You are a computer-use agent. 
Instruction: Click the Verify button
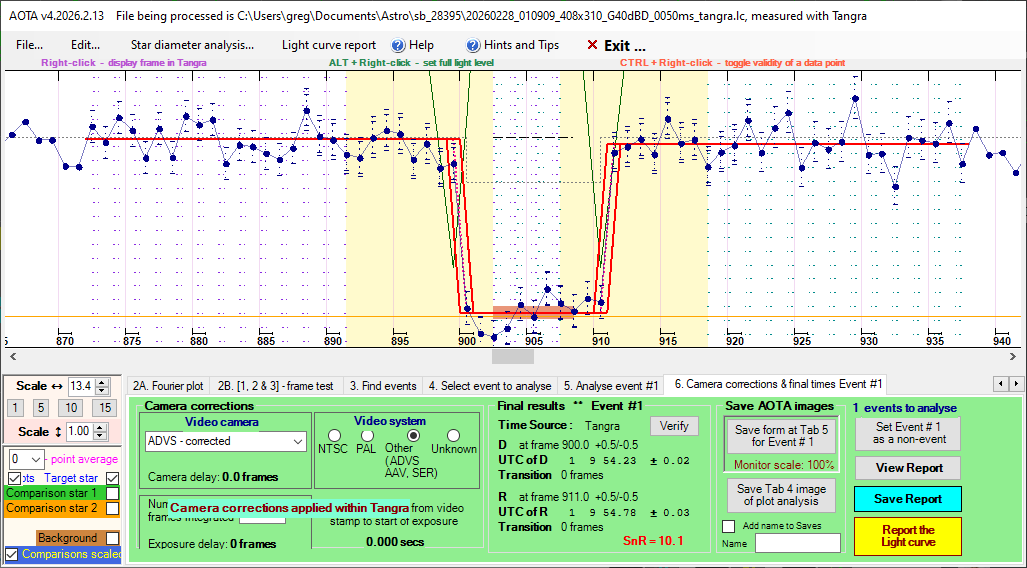coord(674,426)
